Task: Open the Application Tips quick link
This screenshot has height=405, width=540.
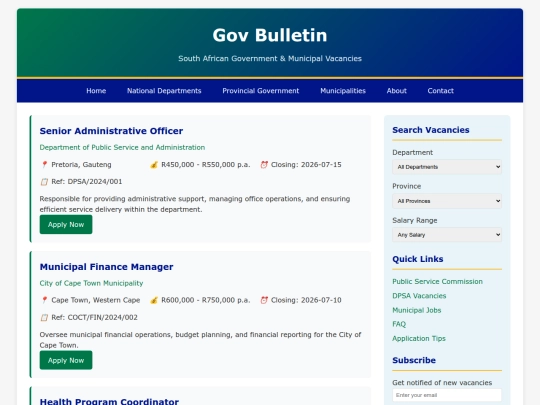Action: coord(419,339)
